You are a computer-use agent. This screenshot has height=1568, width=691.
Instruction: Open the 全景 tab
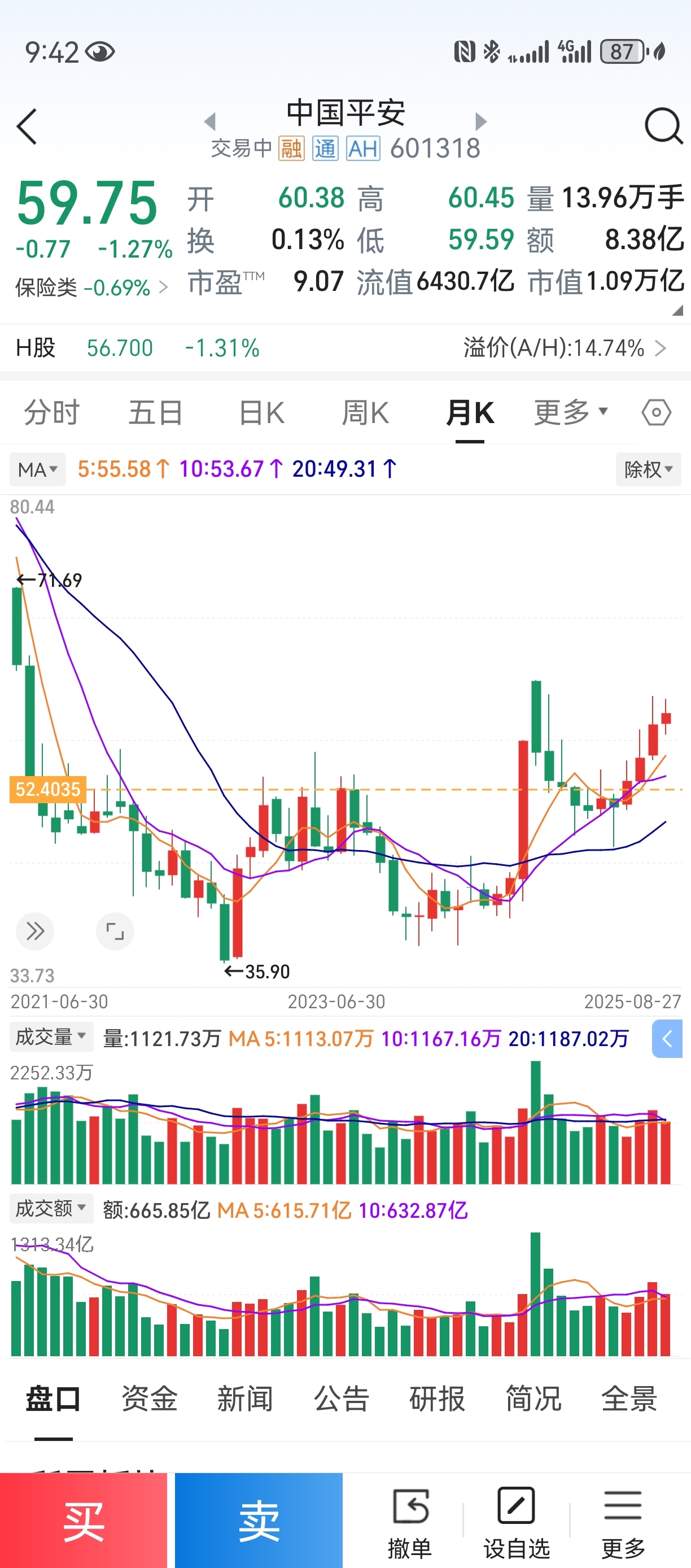(x=629, y=1399)
